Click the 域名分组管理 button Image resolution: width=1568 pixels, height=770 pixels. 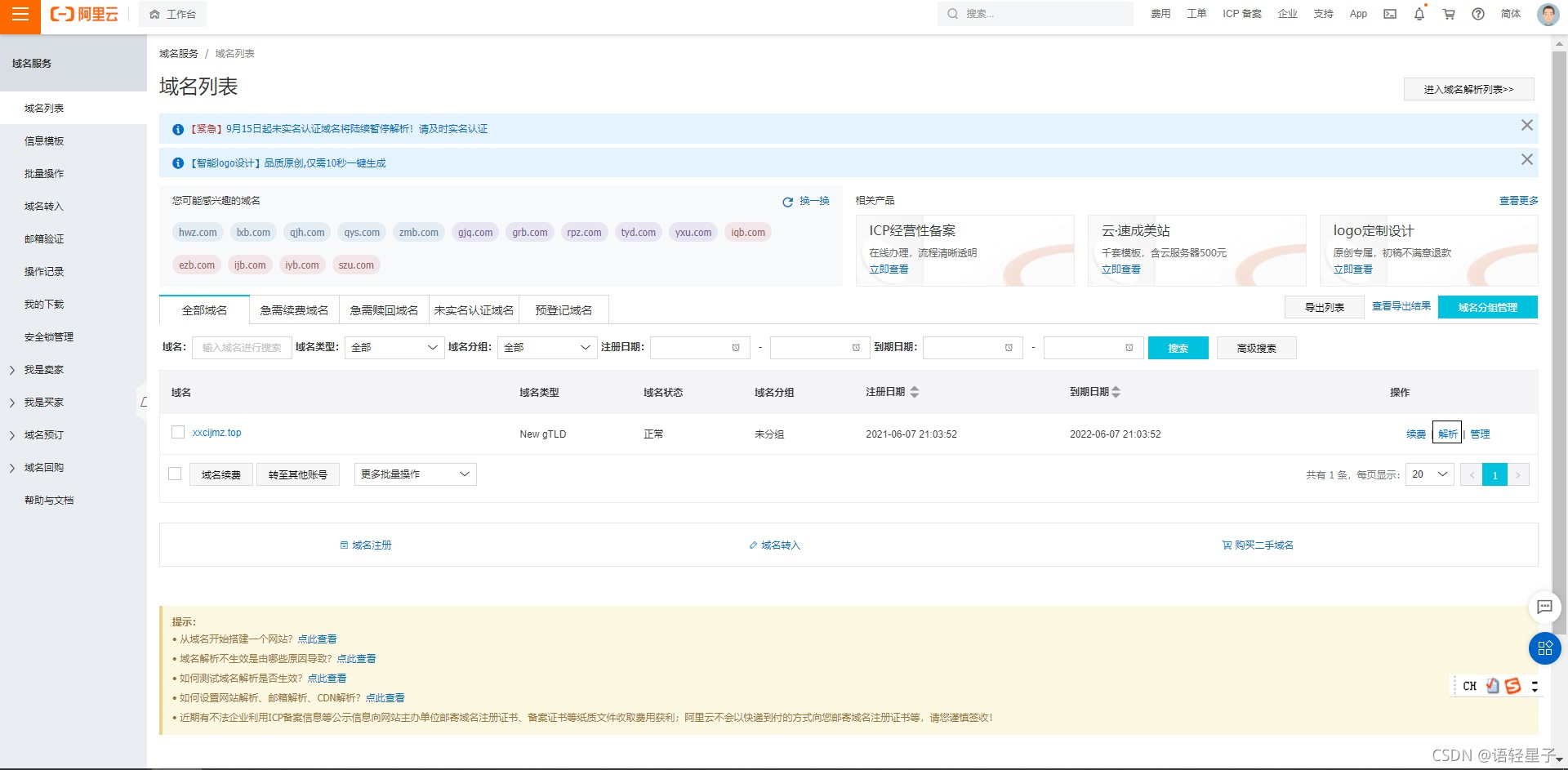point(1487,307)
